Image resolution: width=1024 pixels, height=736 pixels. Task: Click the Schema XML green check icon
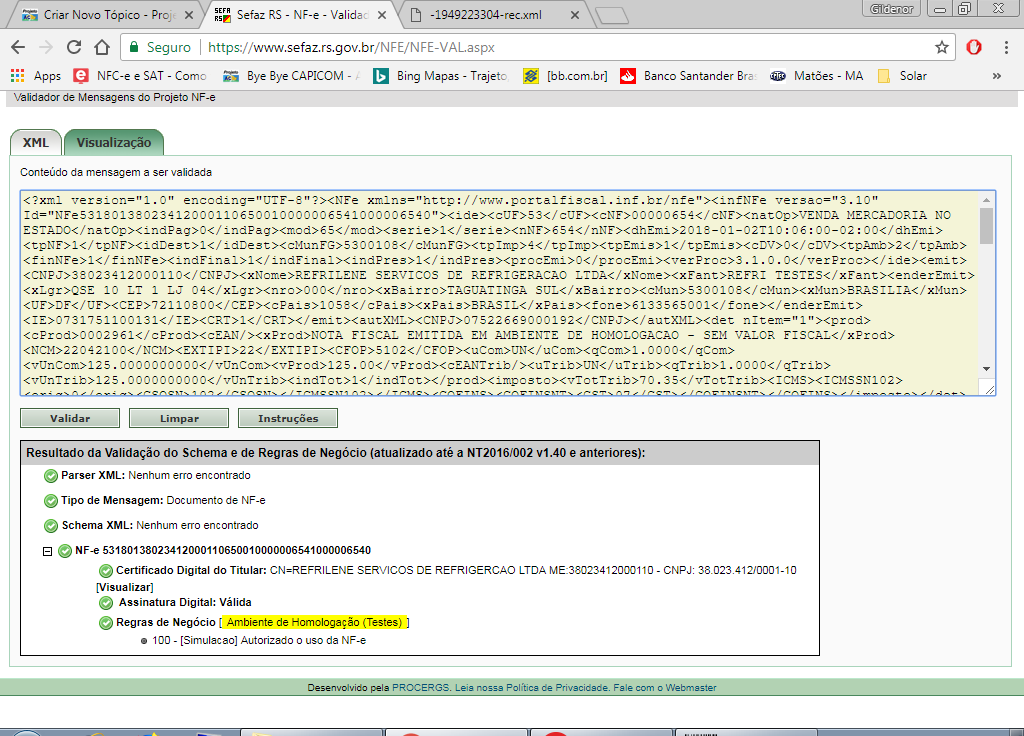(x=50, y=526)
